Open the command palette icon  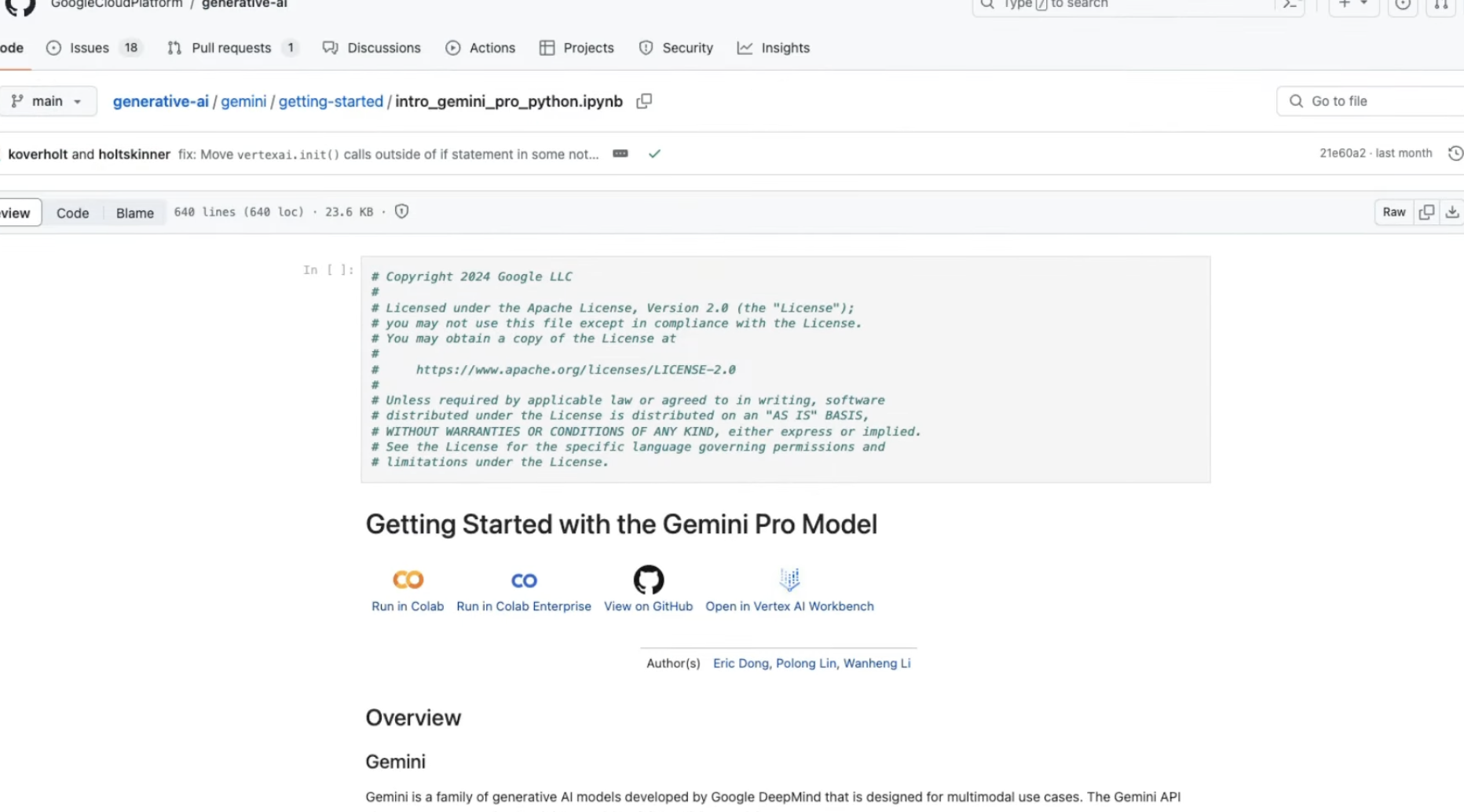click(x=1290, y=5)
